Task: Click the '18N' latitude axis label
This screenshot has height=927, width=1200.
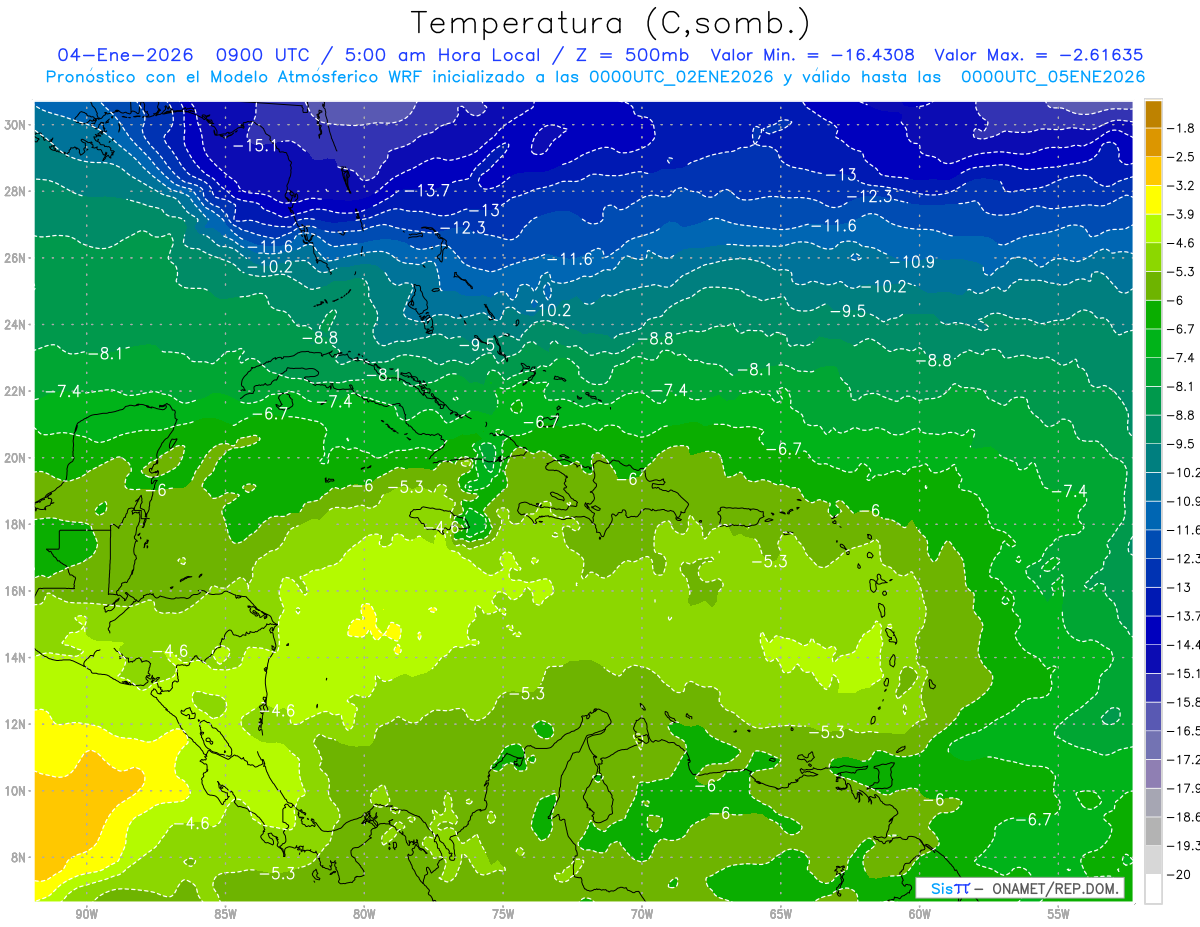Action: click(17, 524)
